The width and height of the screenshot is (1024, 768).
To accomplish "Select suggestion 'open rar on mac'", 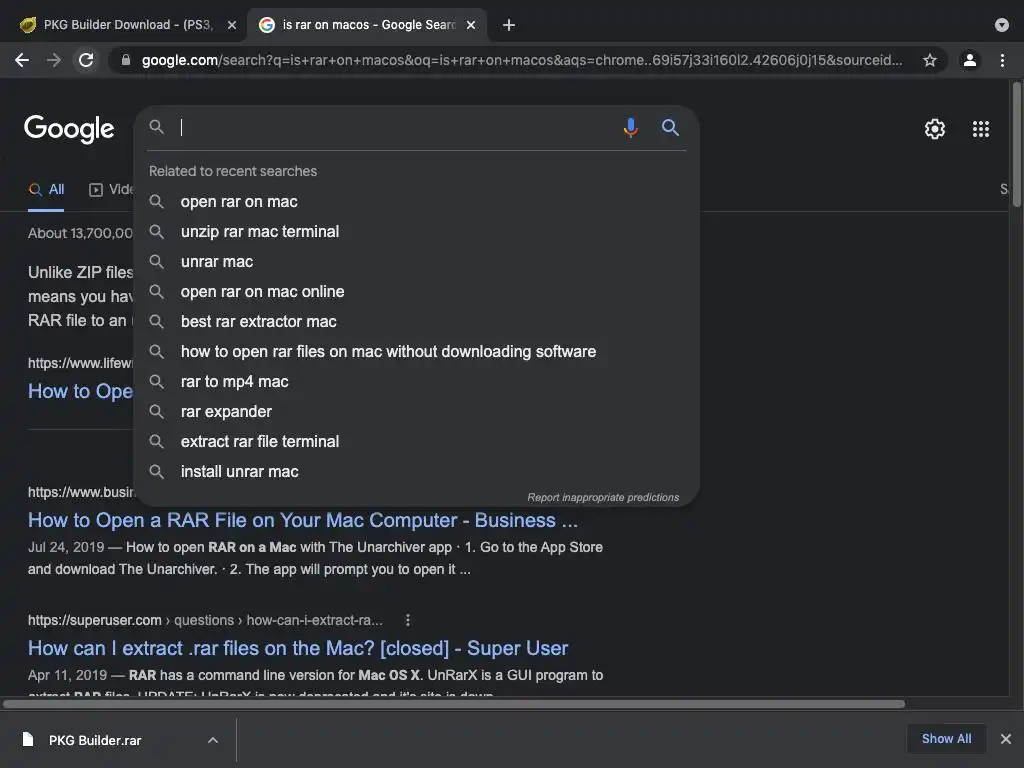I will (x=417, y=202).
